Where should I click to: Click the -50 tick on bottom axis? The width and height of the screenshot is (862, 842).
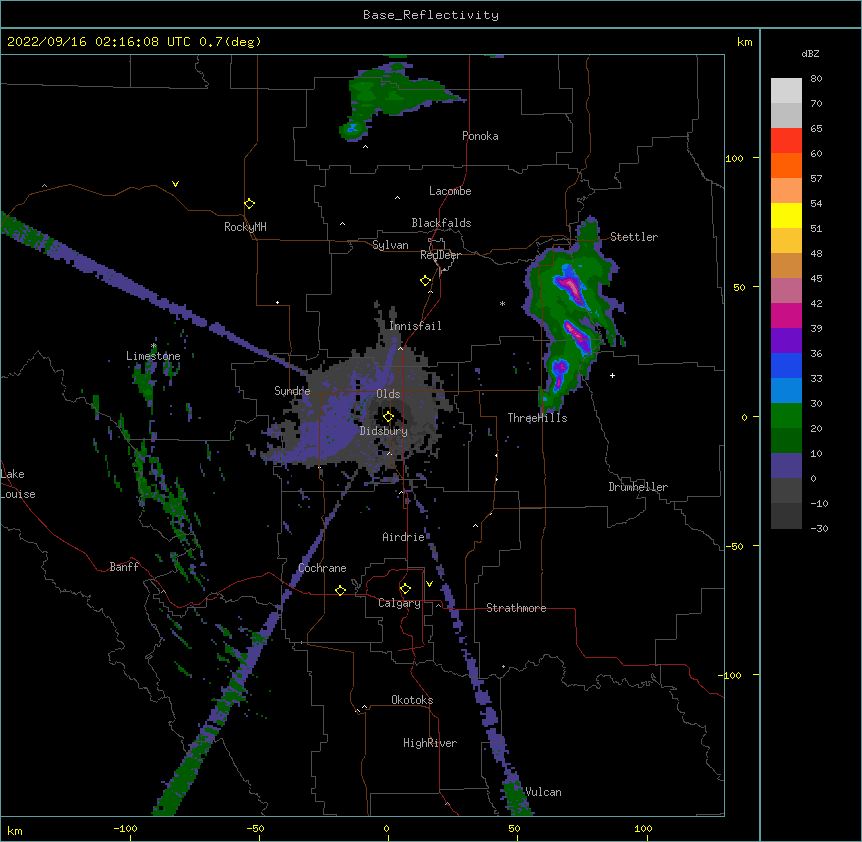[255, 828]
